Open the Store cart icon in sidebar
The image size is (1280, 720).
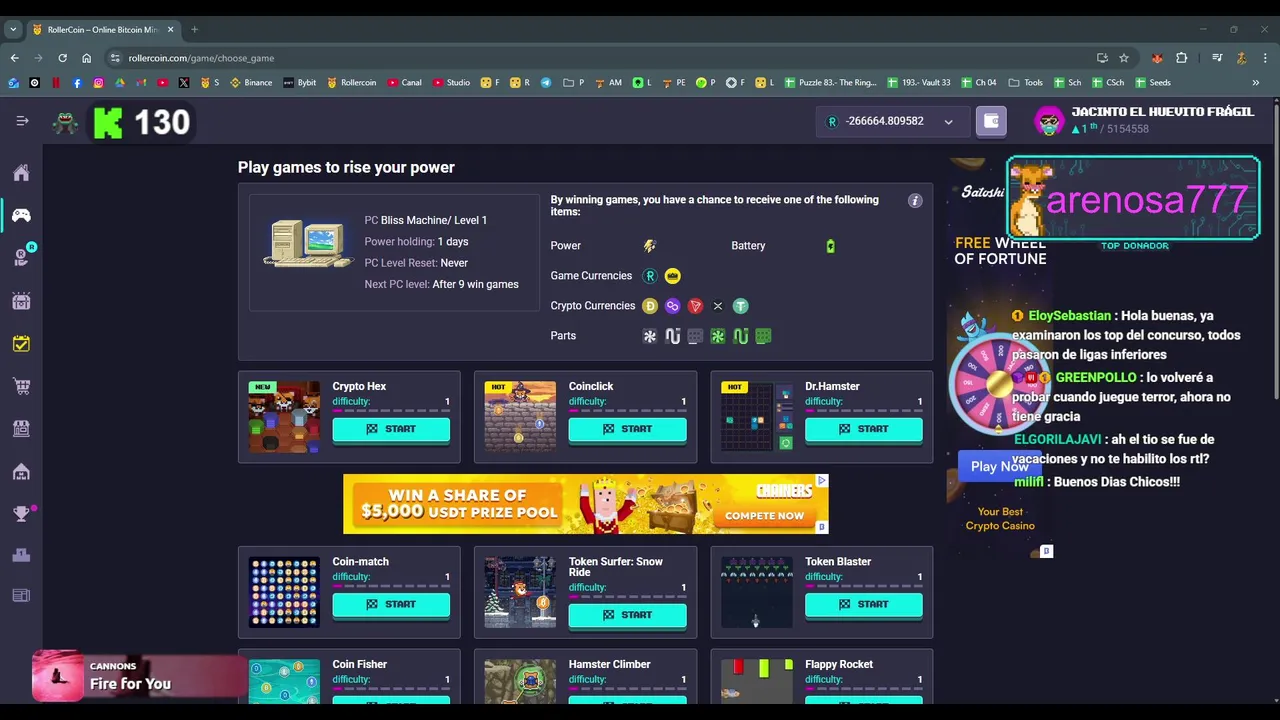(21, 386)
